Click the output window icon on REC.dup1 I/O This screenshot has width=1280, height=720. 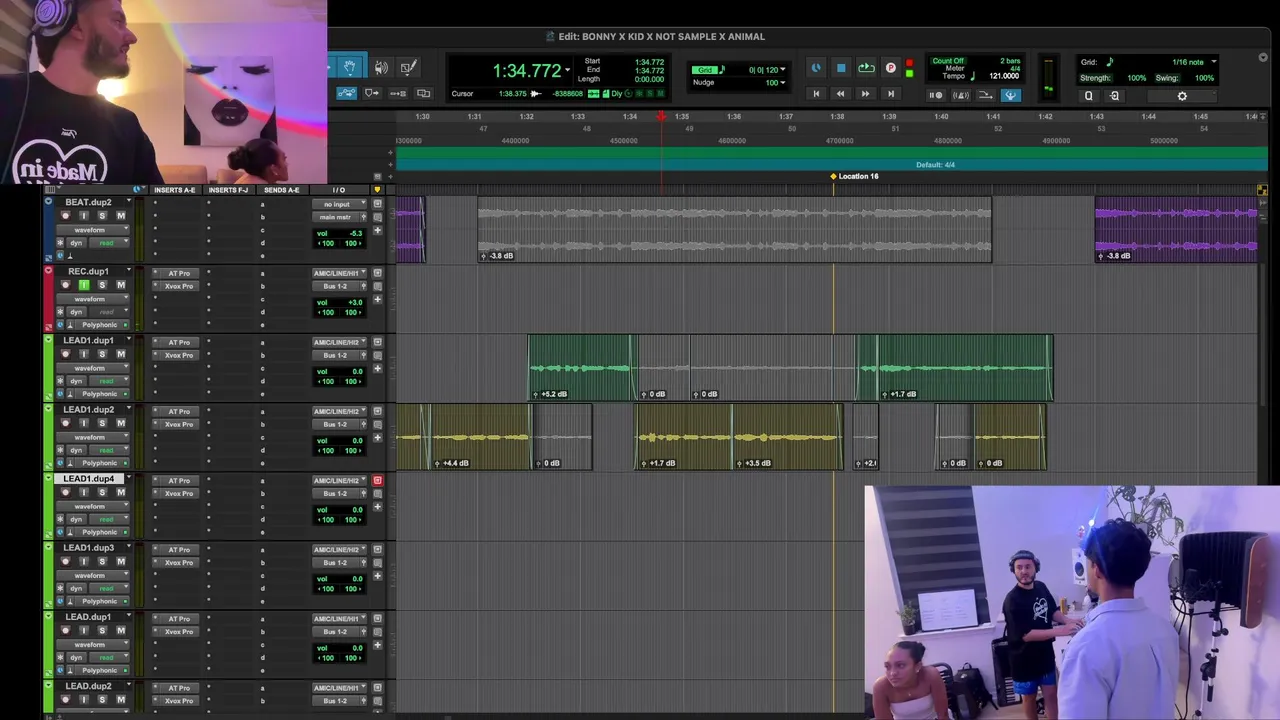[377, 273]
